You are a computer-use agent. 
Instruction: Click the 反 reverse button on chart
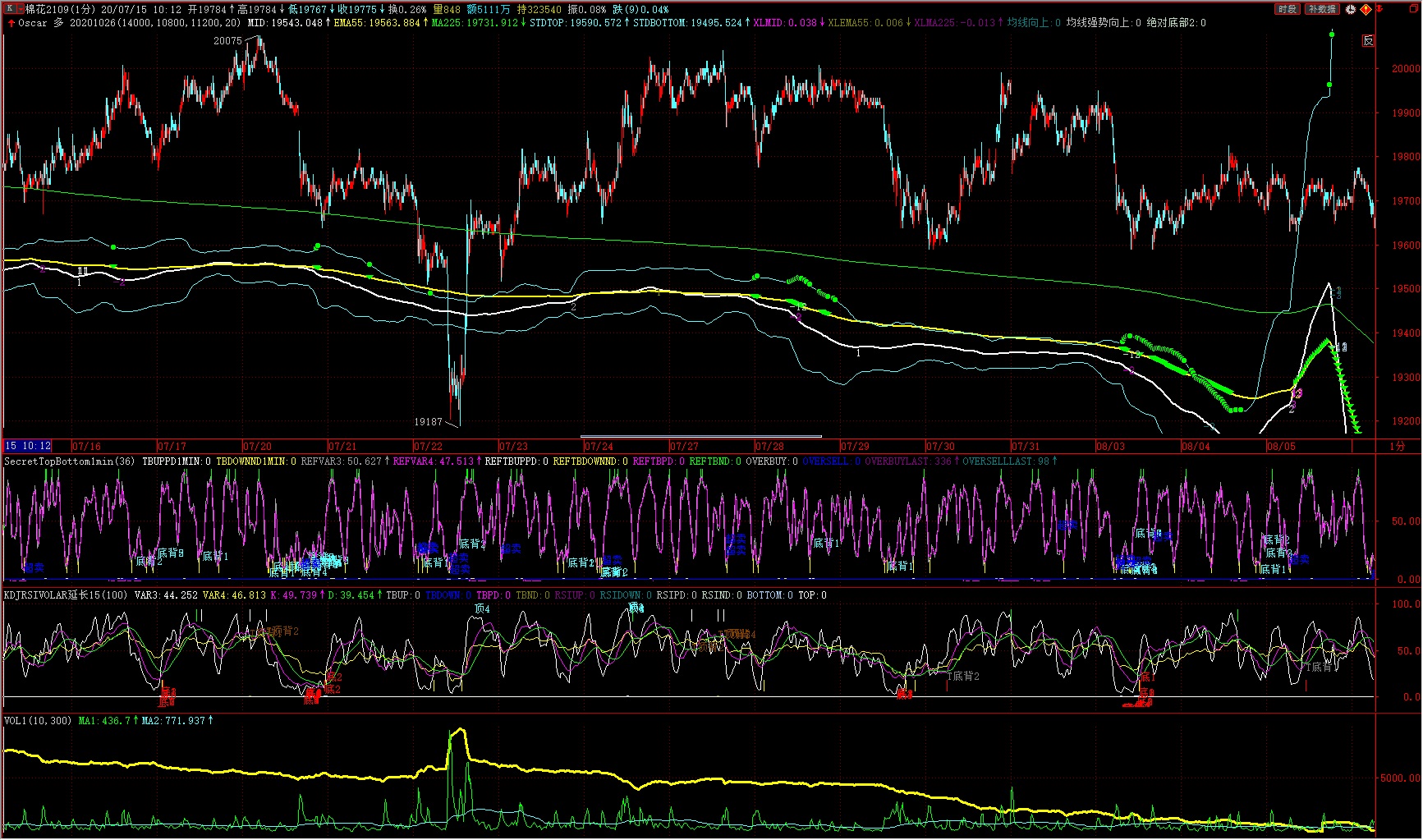(1368, 41)
